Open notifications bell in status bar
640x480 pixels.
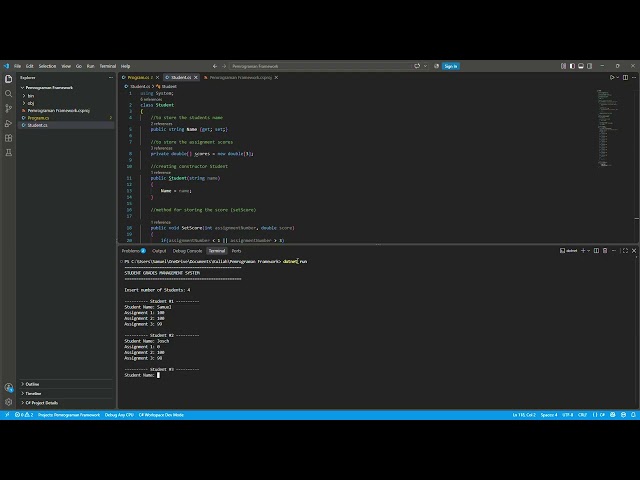[633, 415]
